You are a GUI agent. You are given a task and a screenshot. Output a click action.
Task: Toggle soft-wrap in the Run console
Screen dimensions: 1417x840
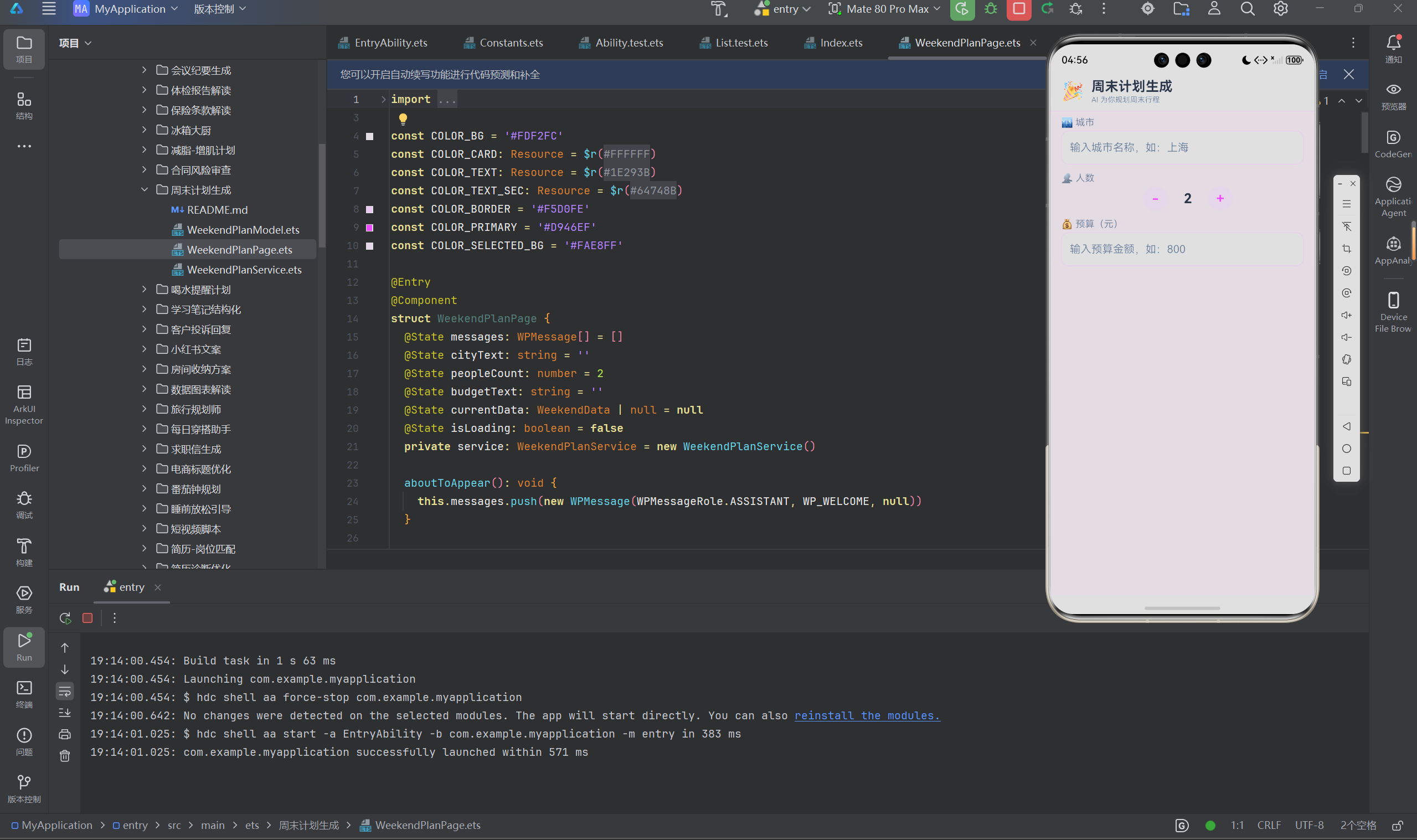[x=65, y=691]
